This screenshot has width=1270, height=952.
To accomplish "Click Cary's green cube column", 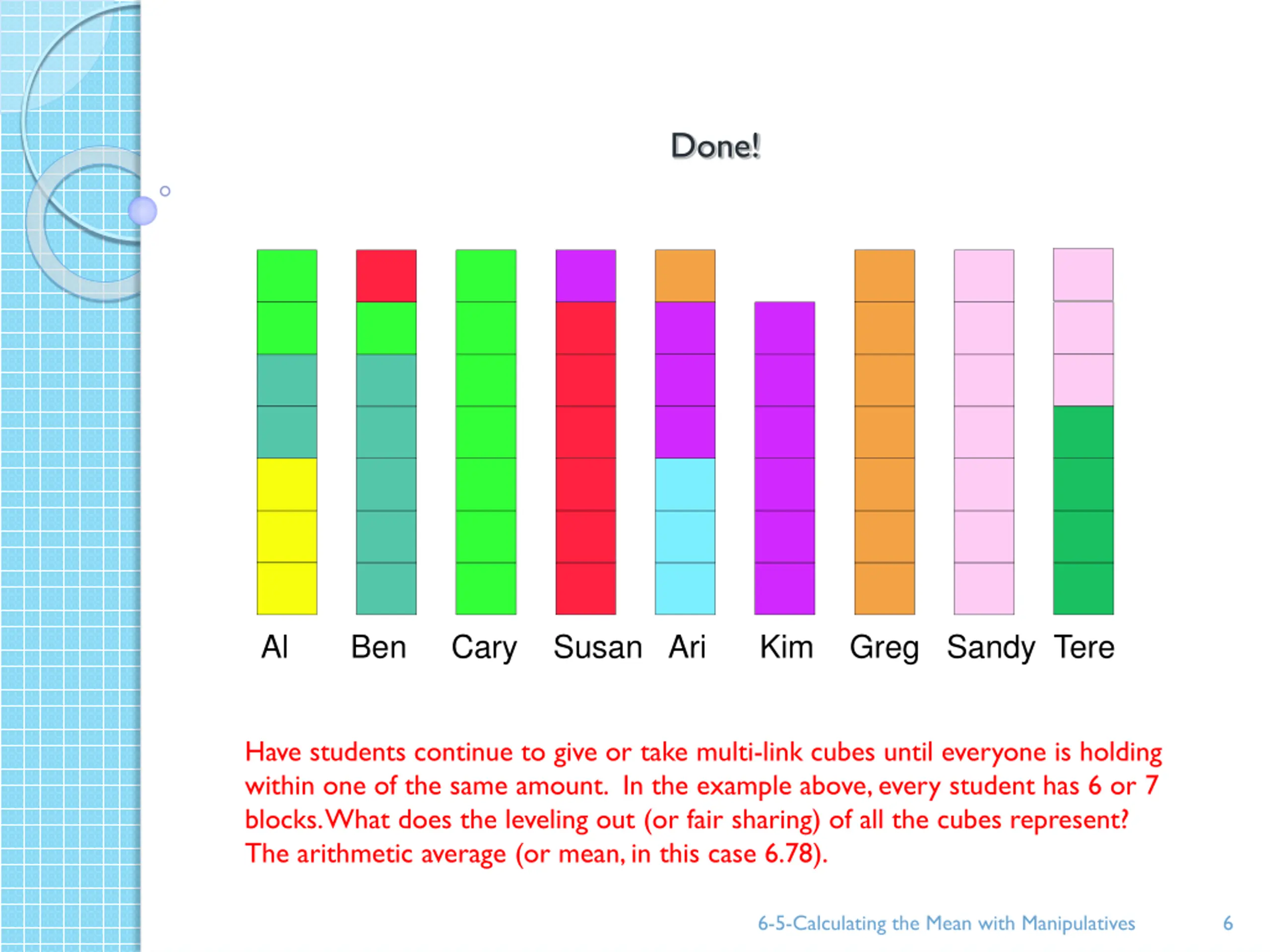I will pyautogui.click(x=486, y=432).
